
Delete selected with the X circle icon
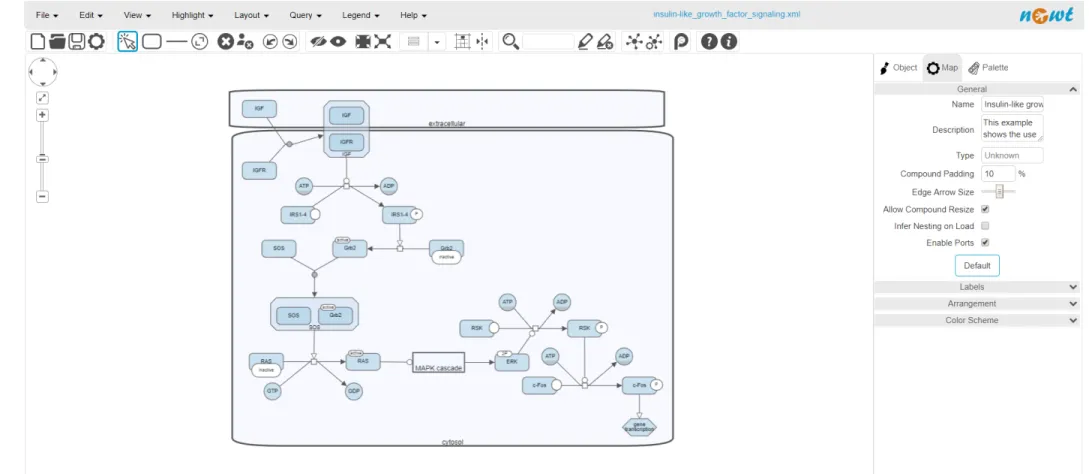(225, 42)
